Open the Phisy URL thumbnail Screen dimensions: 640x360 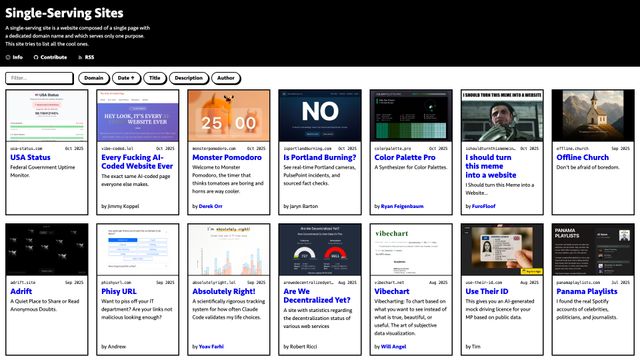(x=138, y=249)
